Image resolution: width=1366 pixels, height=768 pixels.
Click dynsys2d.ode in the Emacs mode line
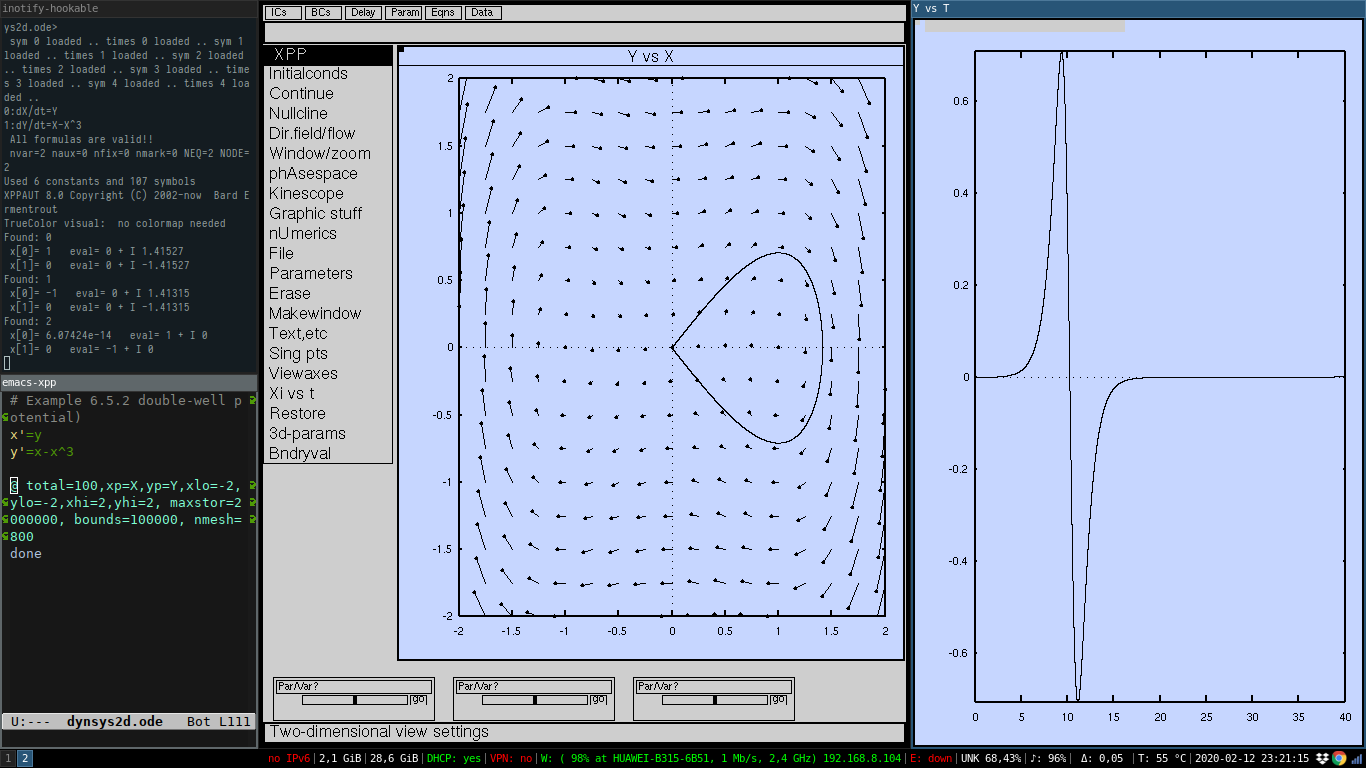click(115, 721)
